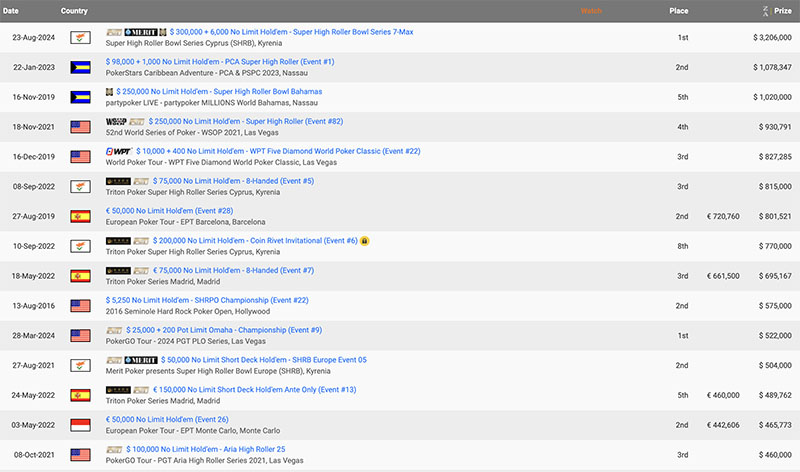Click the US flag in the 18-Nov-2021 row
Viewport: 800px width, 472px height.
[x=80, y=127]
